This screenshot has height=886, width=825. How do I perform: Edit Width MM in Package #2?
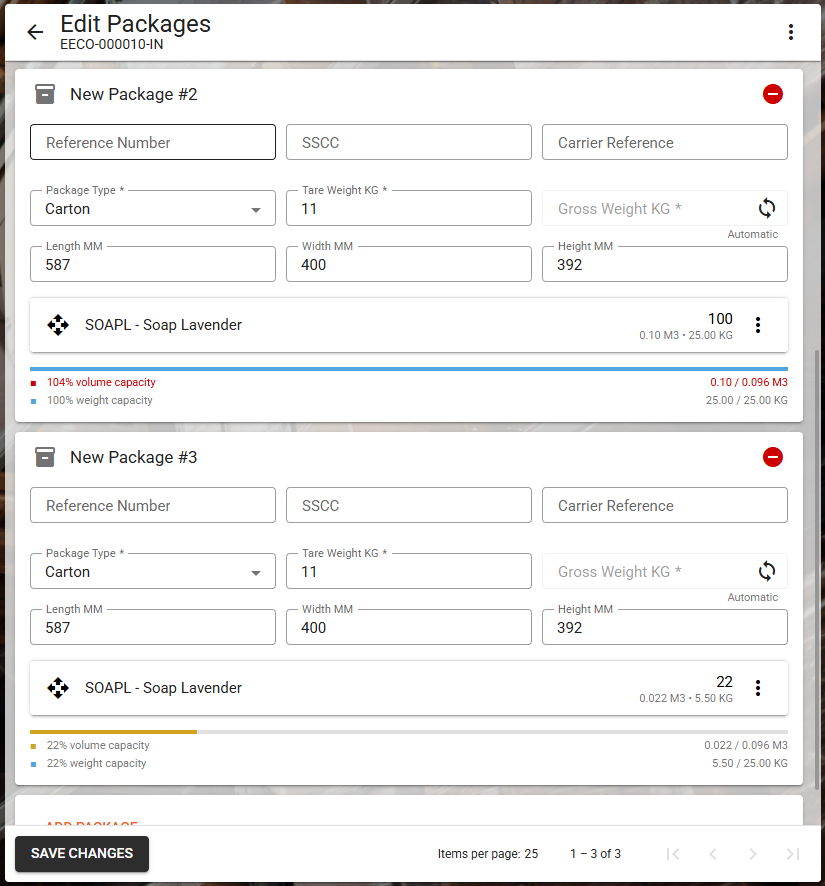(409, 264)
